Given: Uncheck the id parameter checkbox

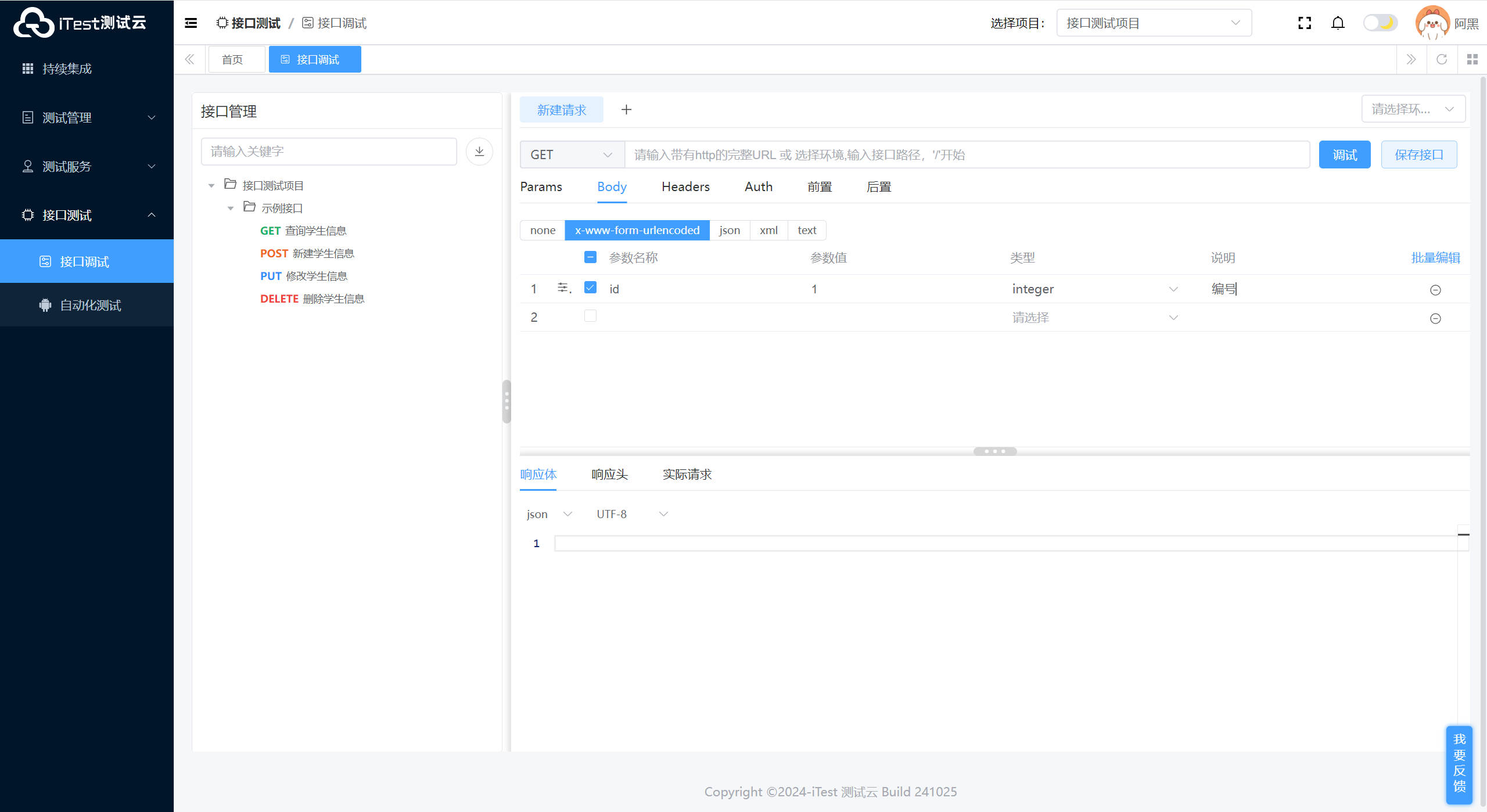Looking at the screenshot, I should 590,288.
